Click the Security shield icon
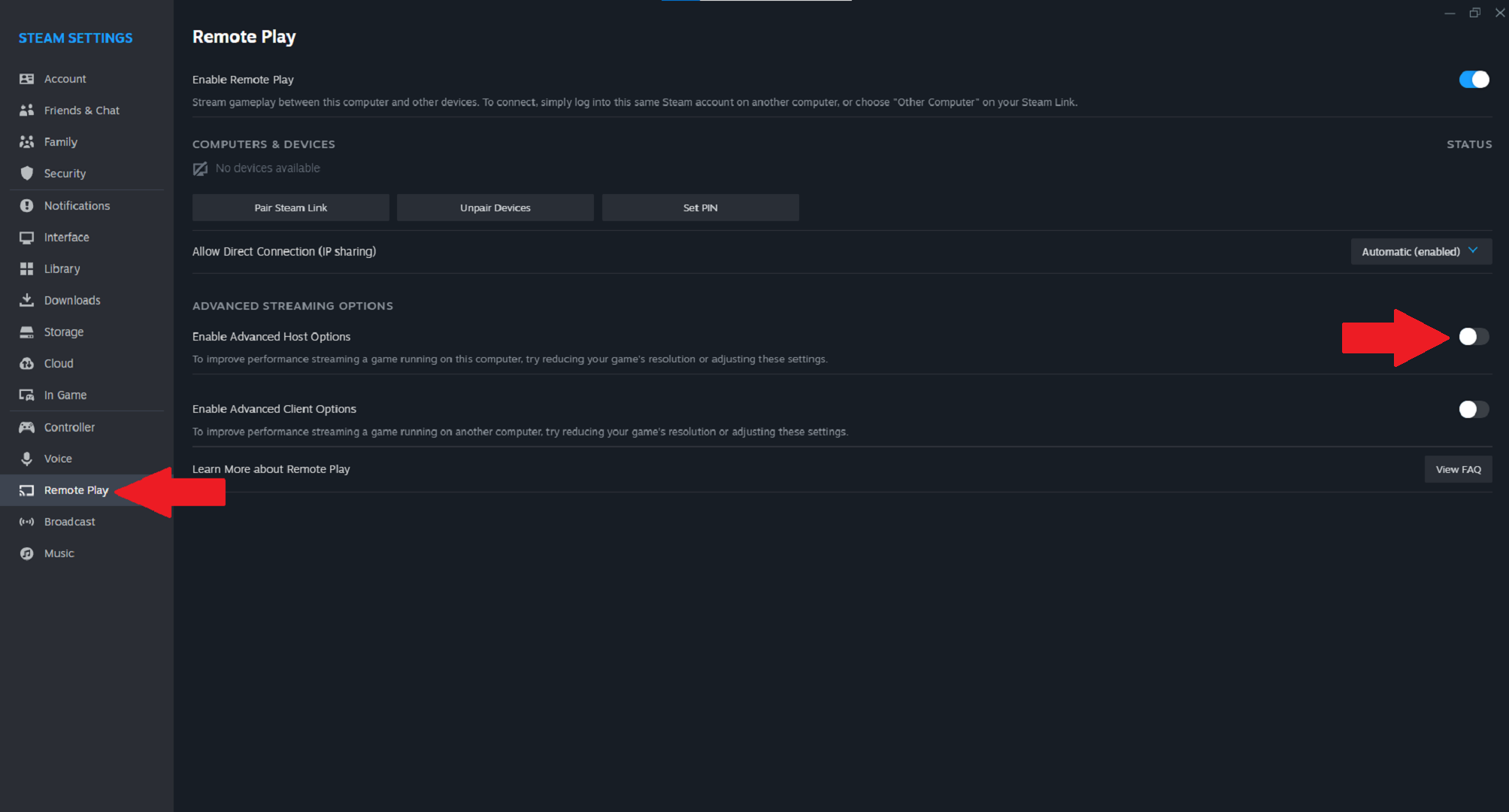The height and width of the screenshot is (812, 1509). 27,174
